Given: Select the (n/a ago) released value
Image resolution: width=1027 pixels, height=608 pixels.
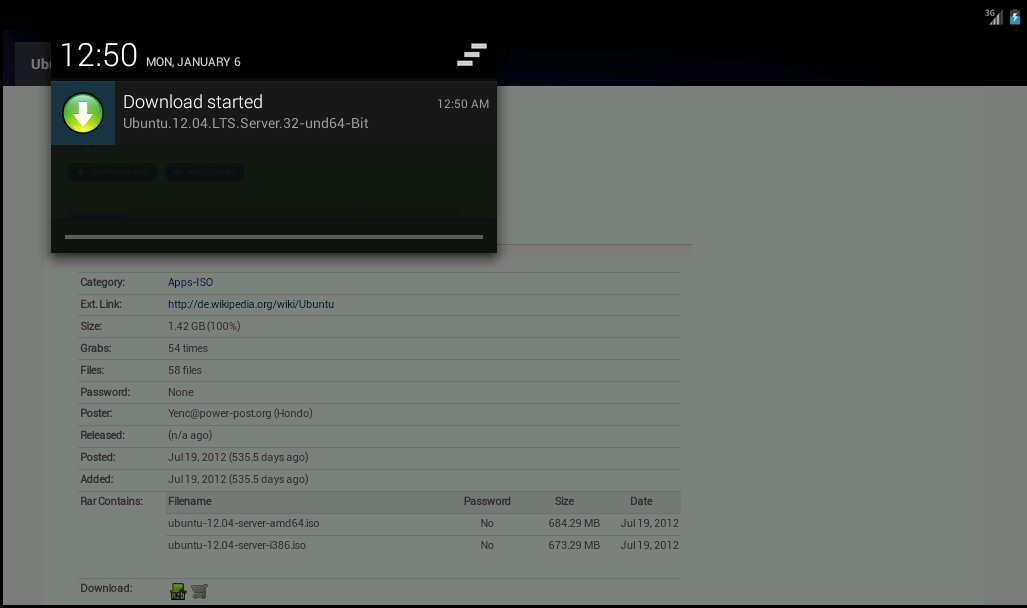Looking at the screenshot, I should pos(190,435).
